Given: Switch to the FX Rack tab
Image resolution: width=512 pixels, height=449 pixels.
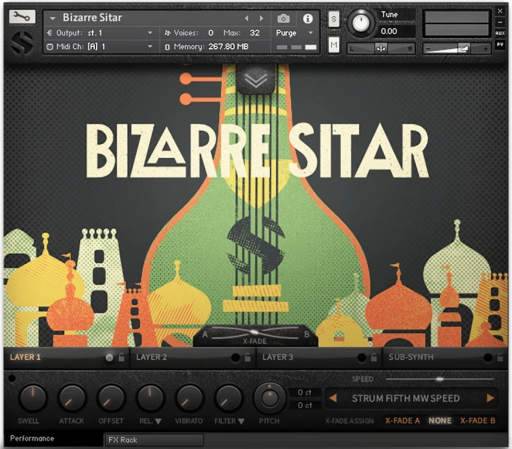Looking at the screenshot, I should click(154, 440).
